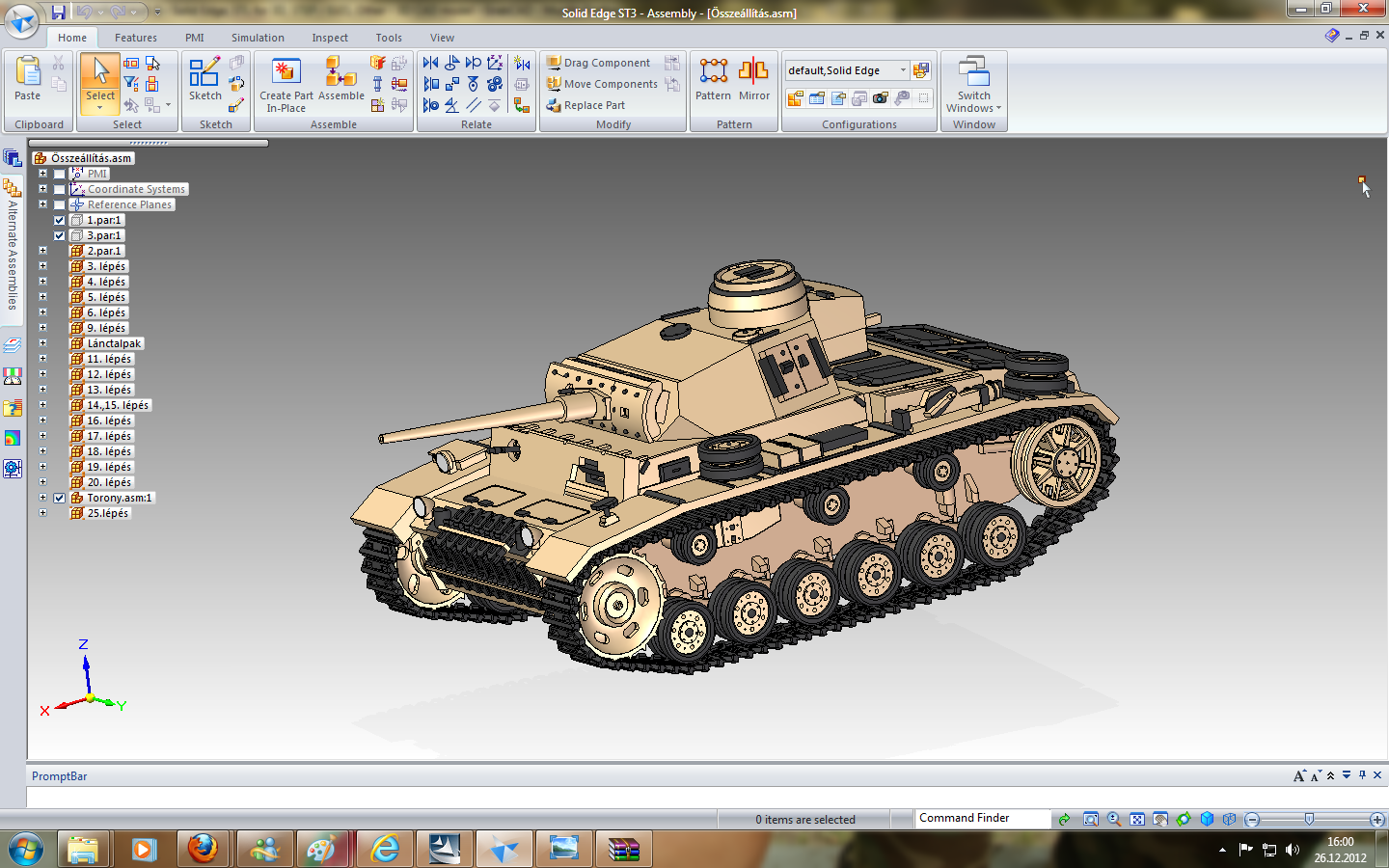
Task: Click the zoom out minus button
Action: [1252, 819]
